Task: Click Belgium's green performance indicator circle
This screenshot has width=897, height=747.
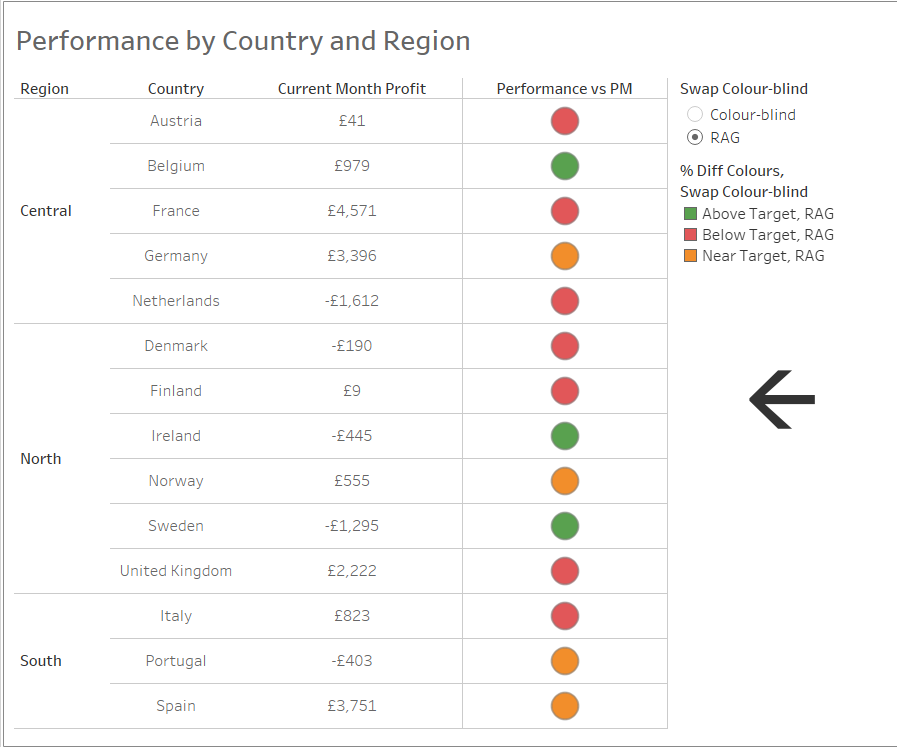Action: click(565, 166)
